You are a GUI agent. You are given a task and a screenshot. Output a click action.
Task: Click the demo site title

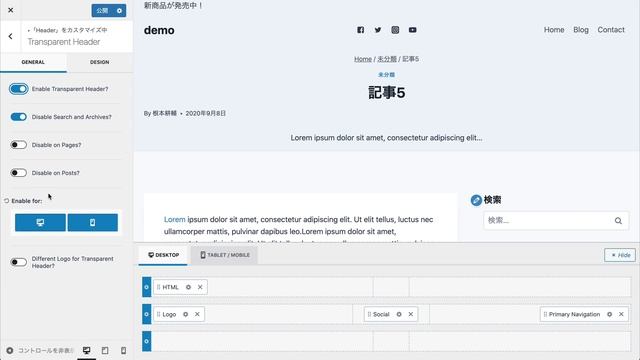[159, 30]
